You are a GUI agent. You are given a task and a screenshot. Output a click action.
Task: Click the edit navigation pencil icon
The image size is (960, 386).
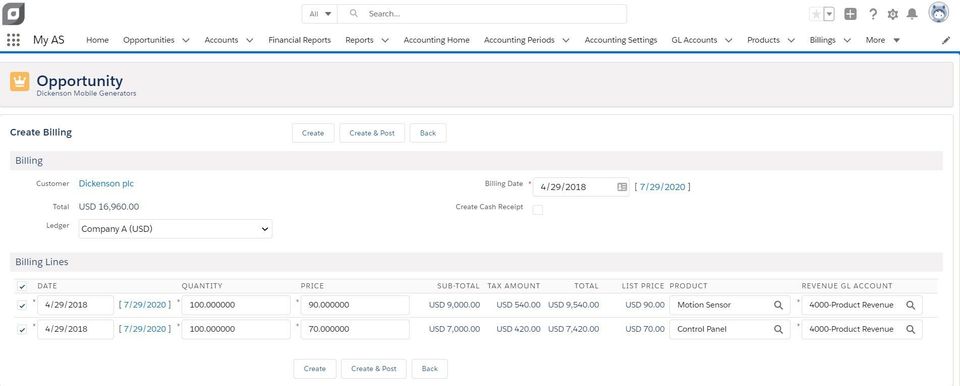(946, 40)
